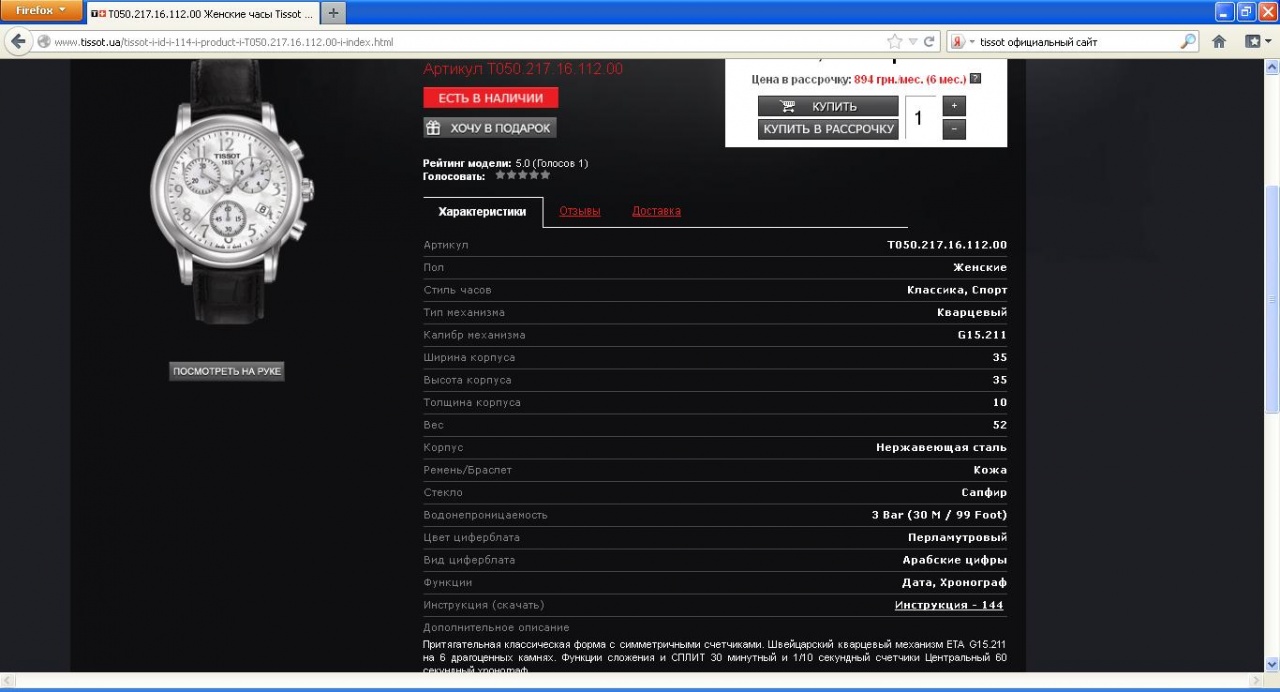Open a new tab with plus button
This screenshot has width=1280, height=692.
(x=333, y=13)
